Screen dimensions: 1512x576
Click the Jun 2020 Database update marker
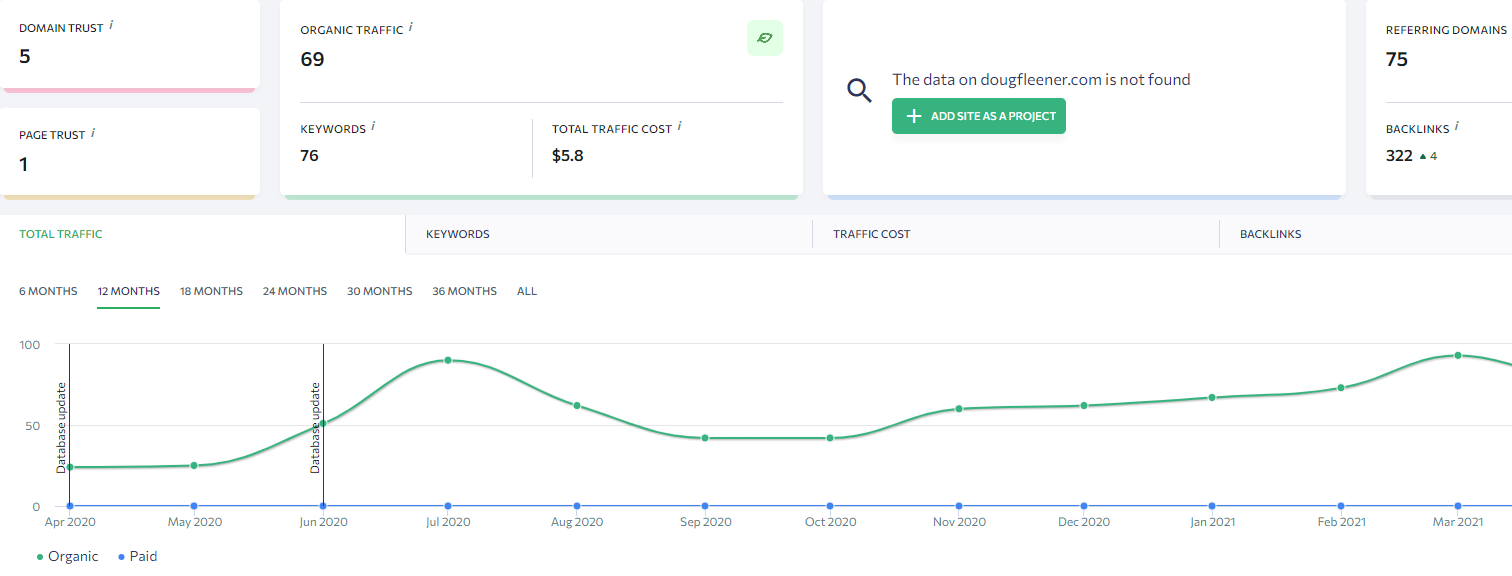click(315, 428)
